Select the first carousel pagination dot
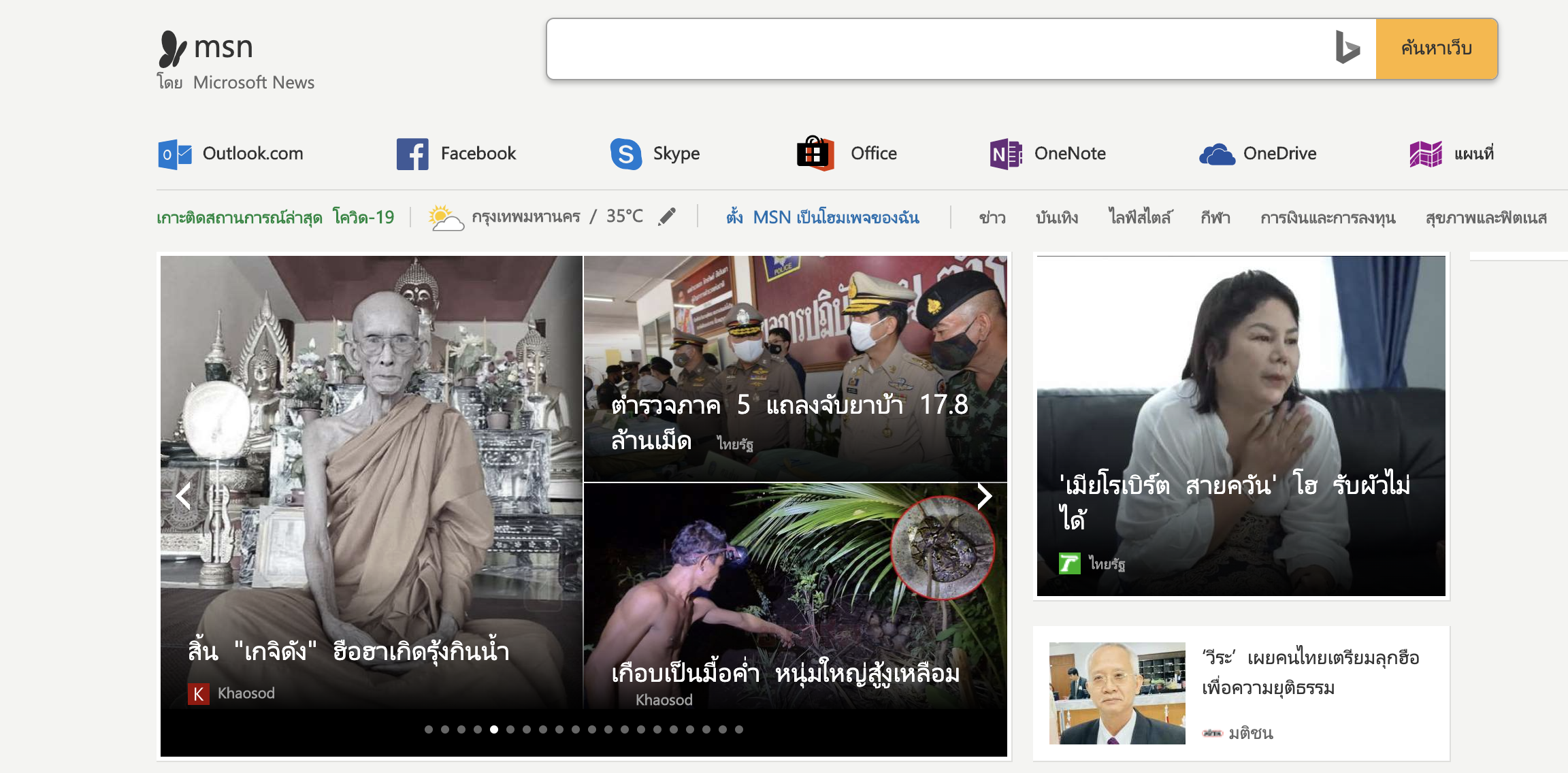Image resolution: width=1568 pixels, height=773 pixels. point(429,729)
